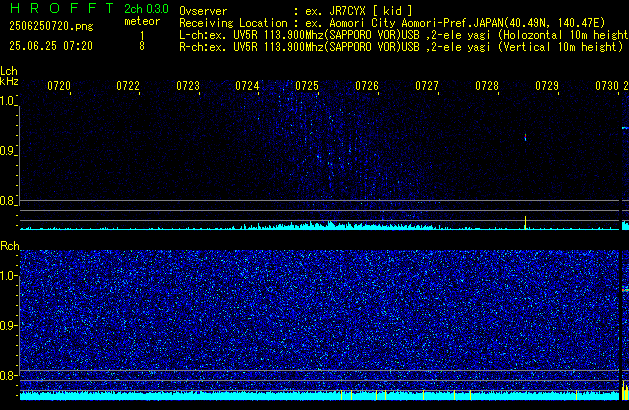
Task: Click the 0724 time marker
Action: 247,86
